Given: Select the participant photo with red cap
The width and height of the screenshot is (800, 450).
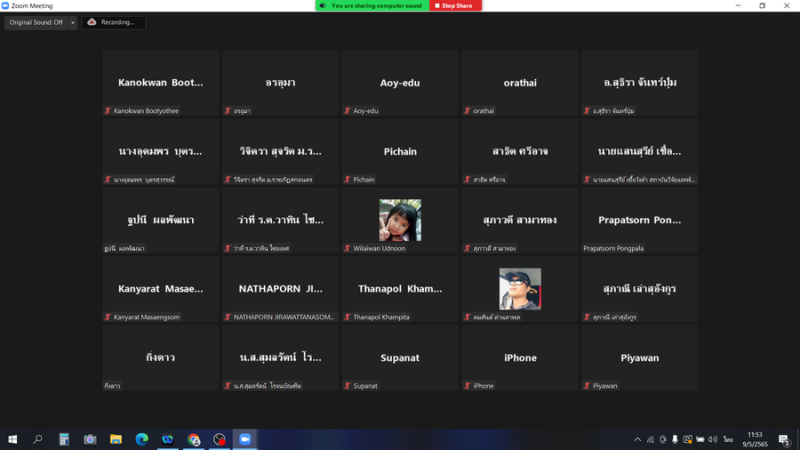Looking at the screenshot, I should (x=520, y=288).
